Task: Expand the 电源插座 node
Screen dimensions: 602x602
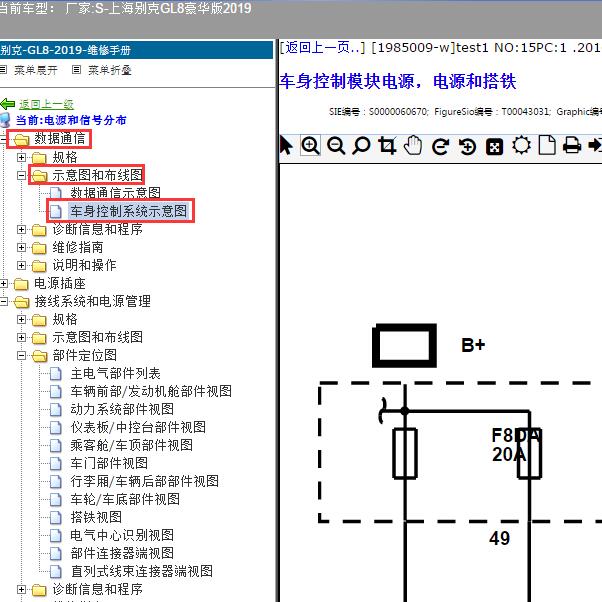Action: (x=3, y=284)
